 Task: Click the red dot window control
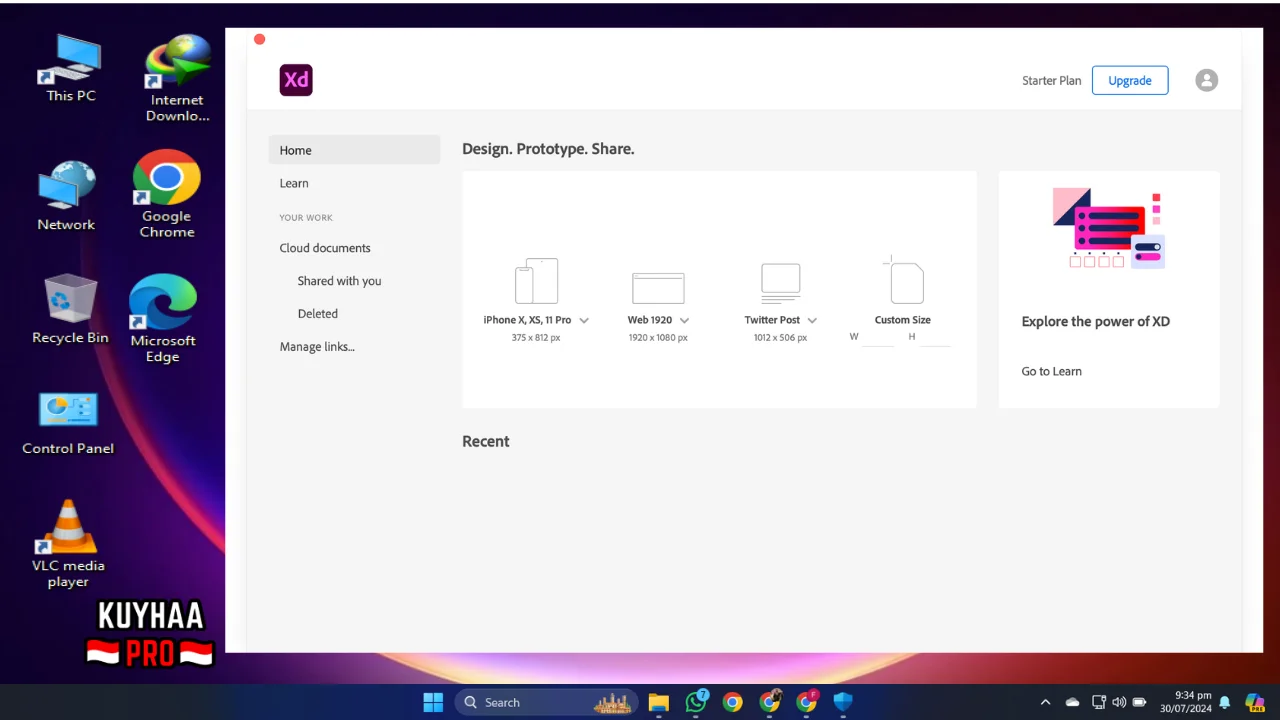coord(260,39)
